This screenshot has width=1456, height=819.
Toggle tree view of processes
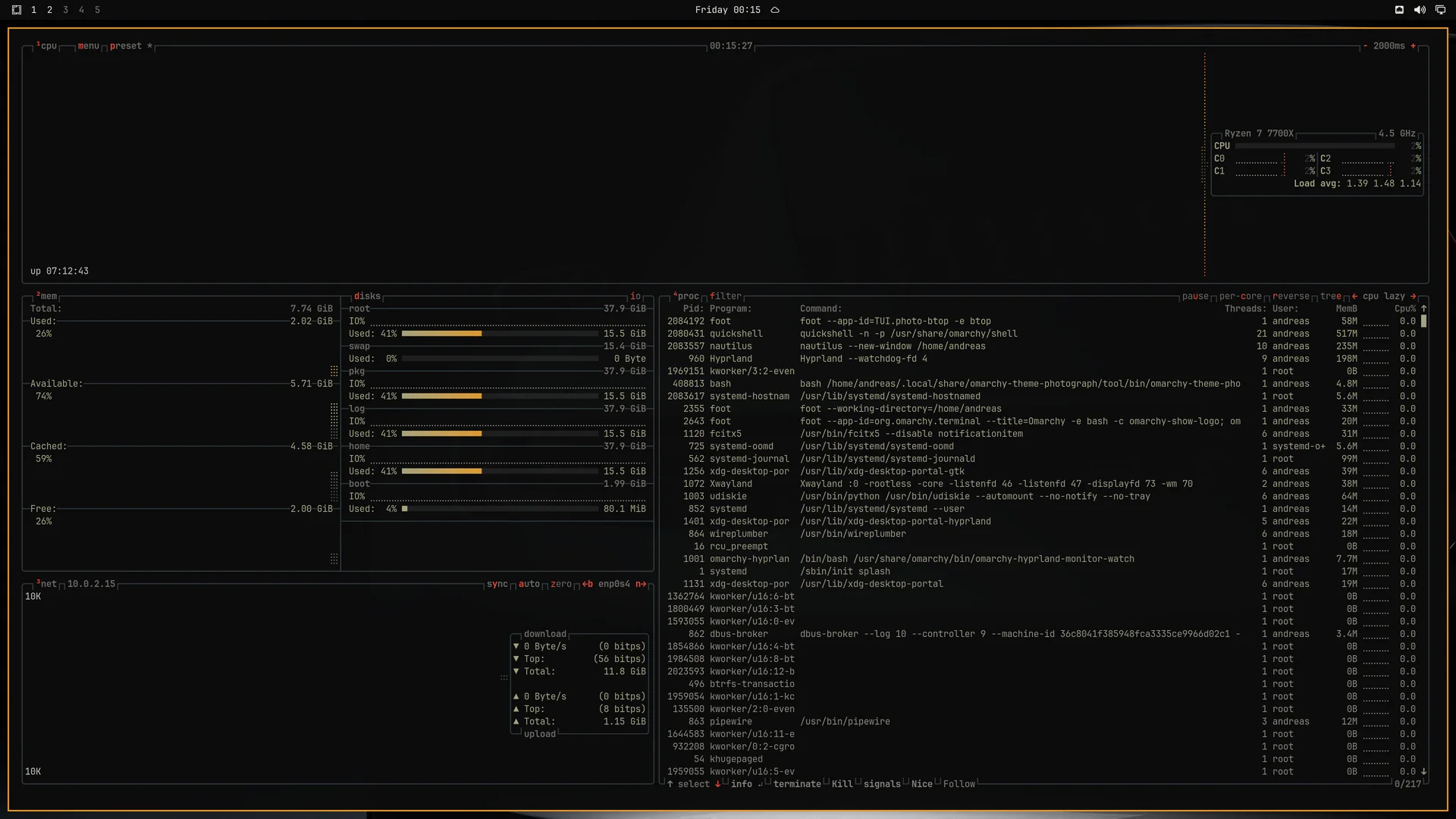point(1331,297)
